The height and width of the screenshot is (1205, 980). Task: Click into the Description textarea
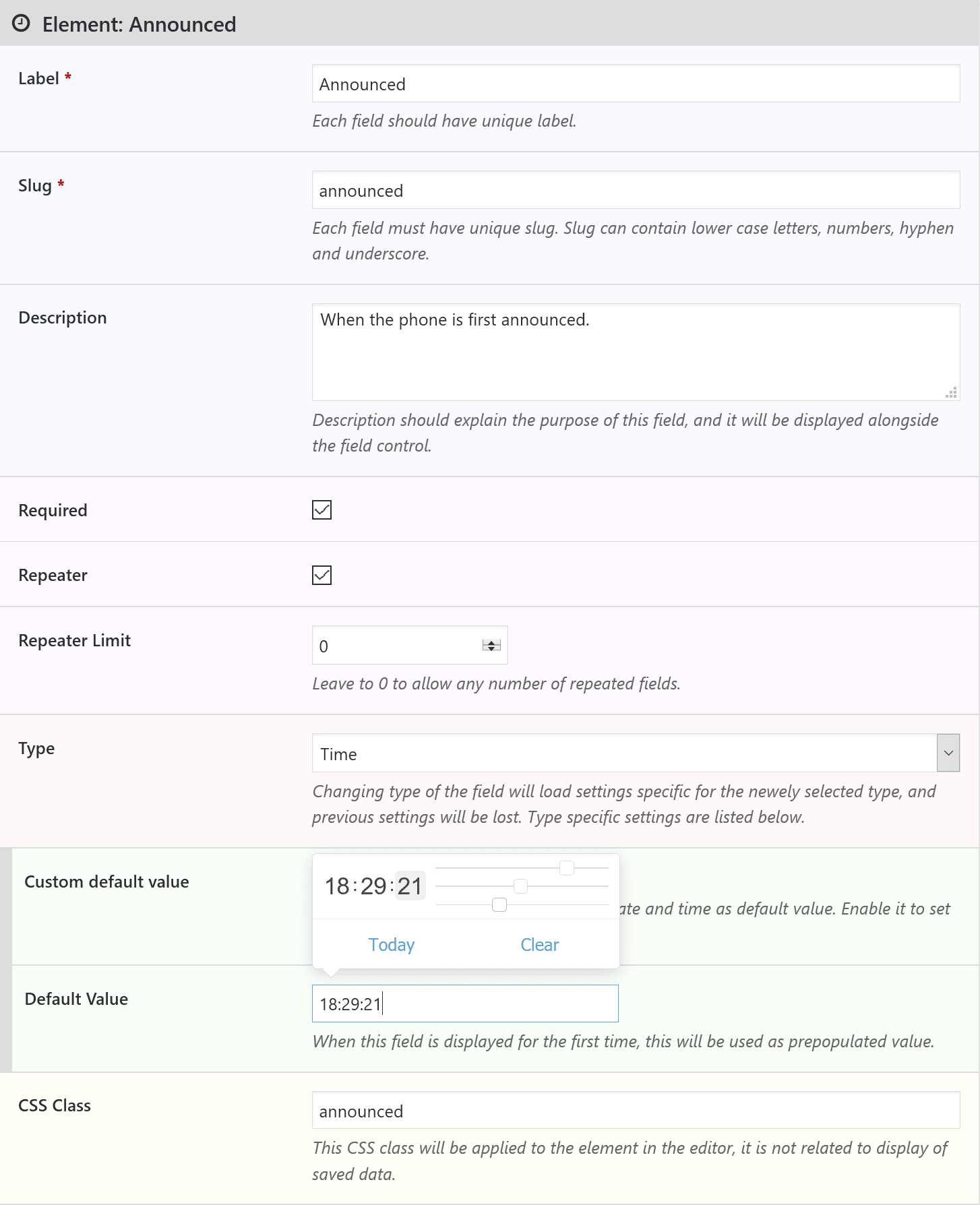[636, 352]
